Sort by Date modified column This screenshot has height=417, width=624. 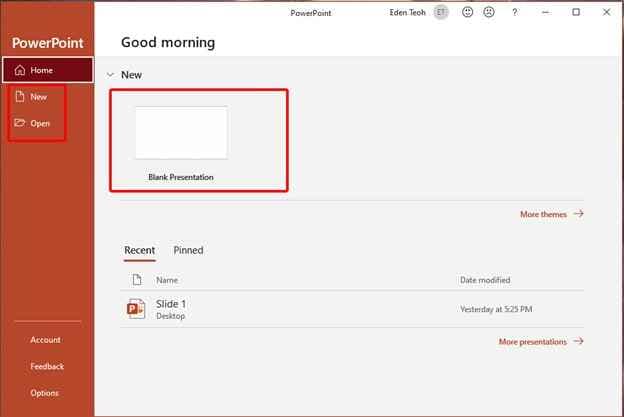tap(485, 280)
